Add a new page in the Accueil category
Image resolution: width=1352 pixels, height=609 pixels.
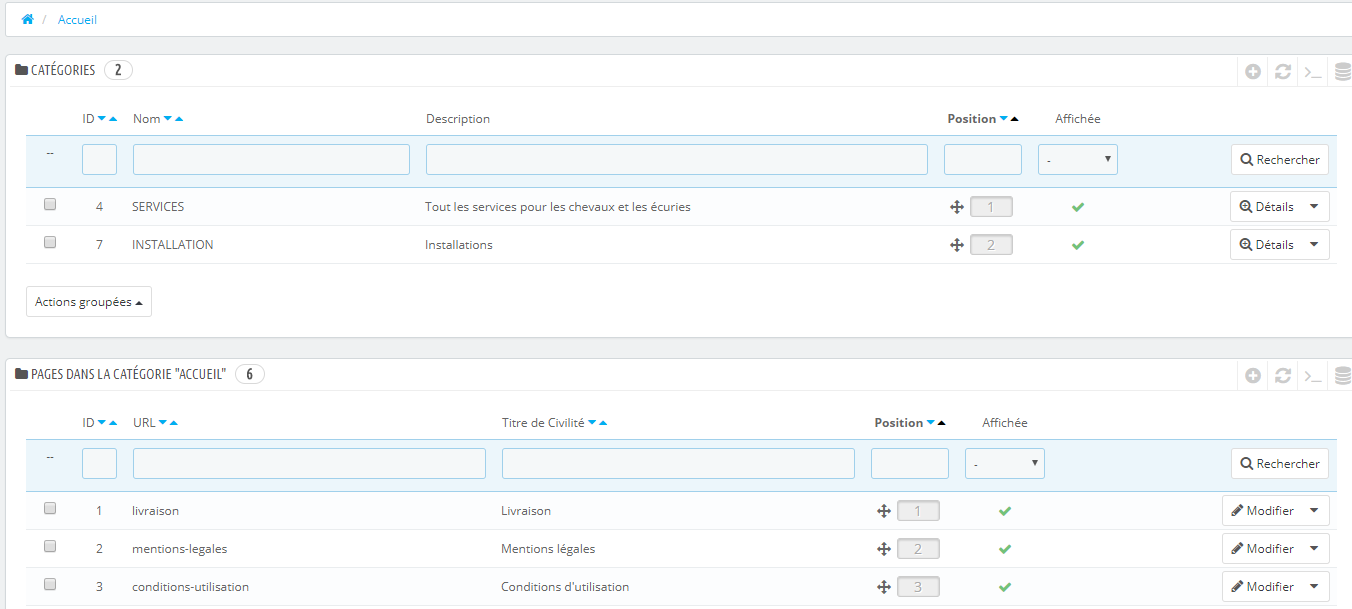click(x=1253, y=375)
